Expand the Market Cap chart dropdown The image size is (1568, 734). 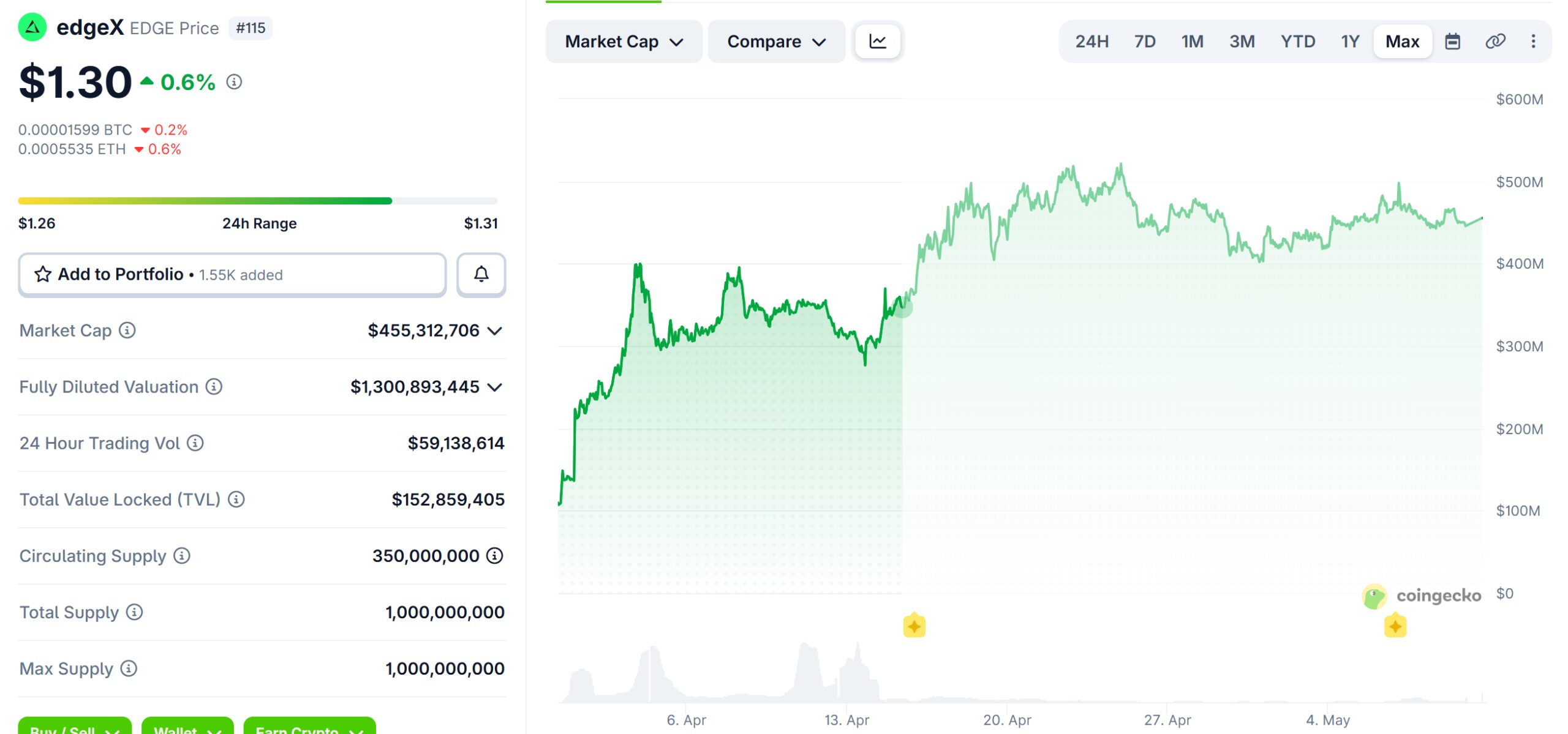pyautogui.click(x=624, y=42)
